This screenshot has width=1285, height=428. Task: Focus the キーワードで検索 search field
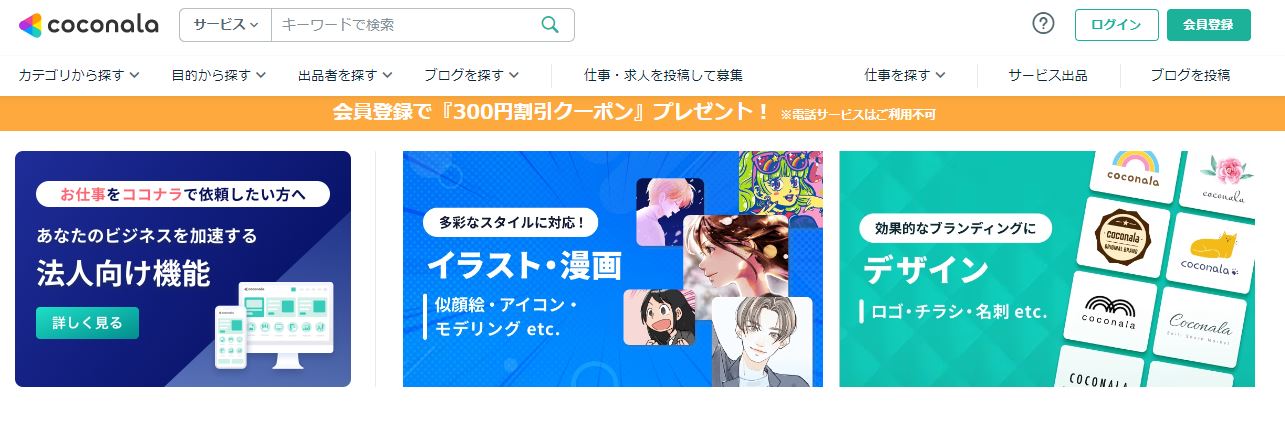tap(405, 25)
